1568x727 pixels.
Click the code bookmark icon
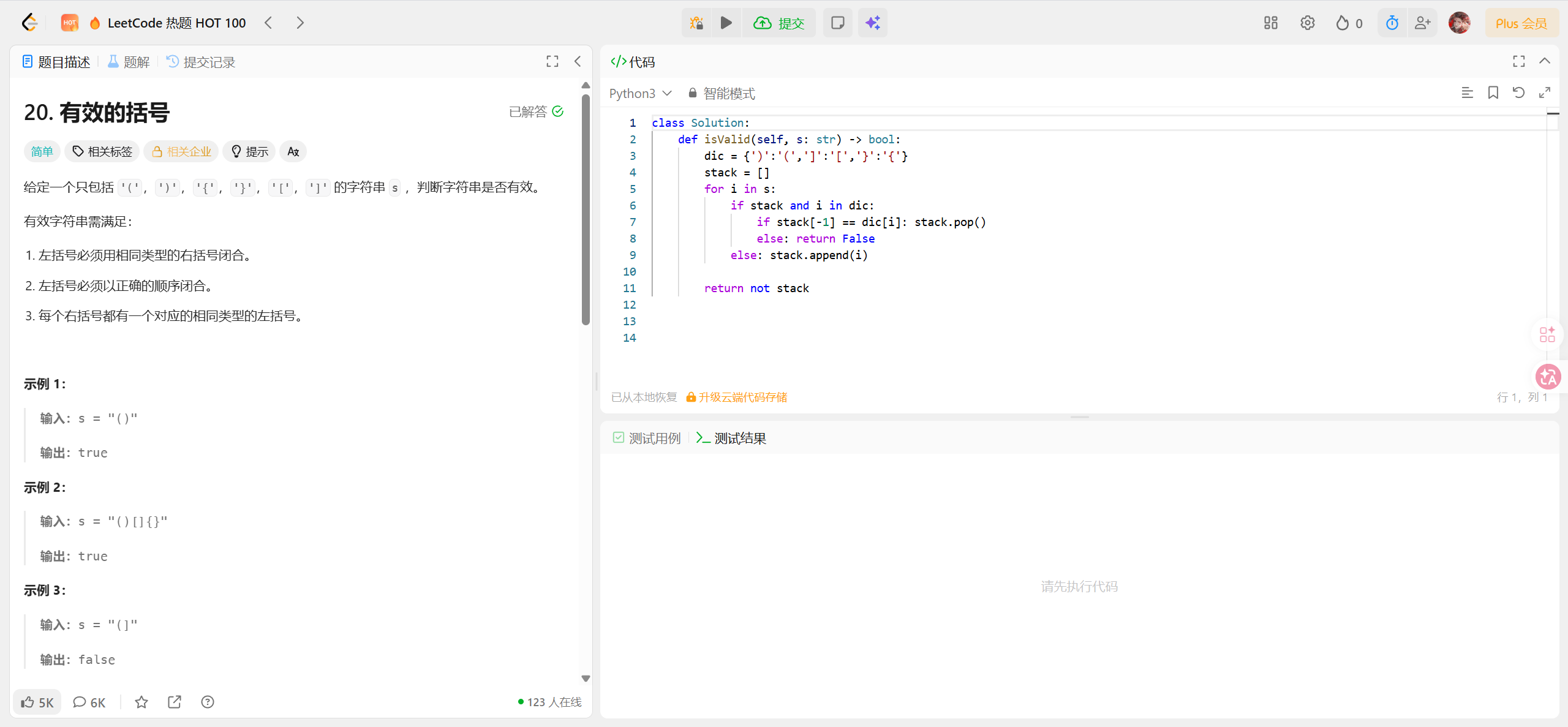tap(1493, 92)
